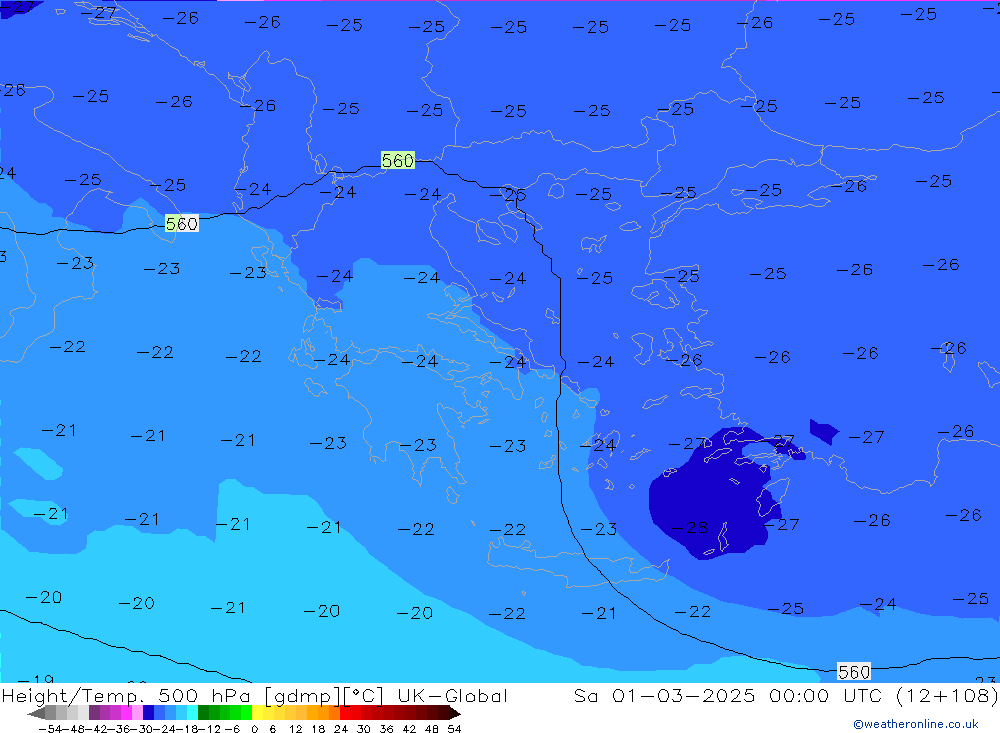
Task: Click the '-54' label on the color scale
Action: coord(51,729)
